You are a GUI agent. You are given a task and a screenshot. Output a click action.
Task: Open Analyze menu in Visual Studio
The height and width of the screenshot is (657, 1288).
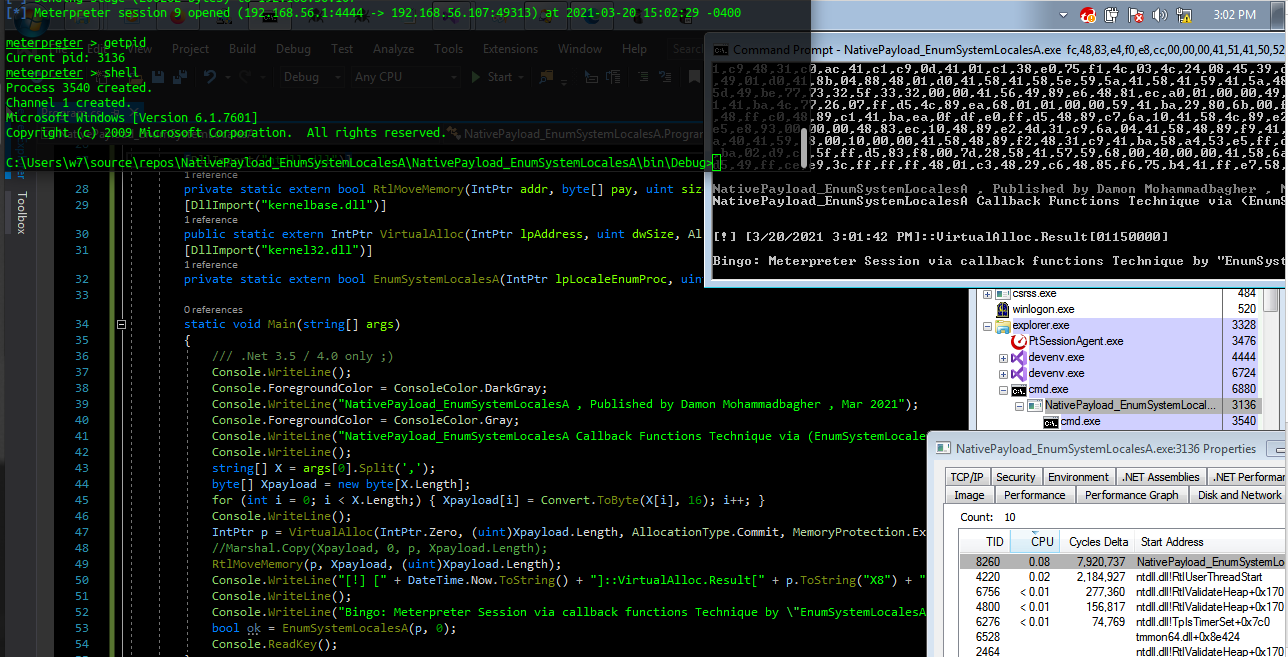point(393,49)
